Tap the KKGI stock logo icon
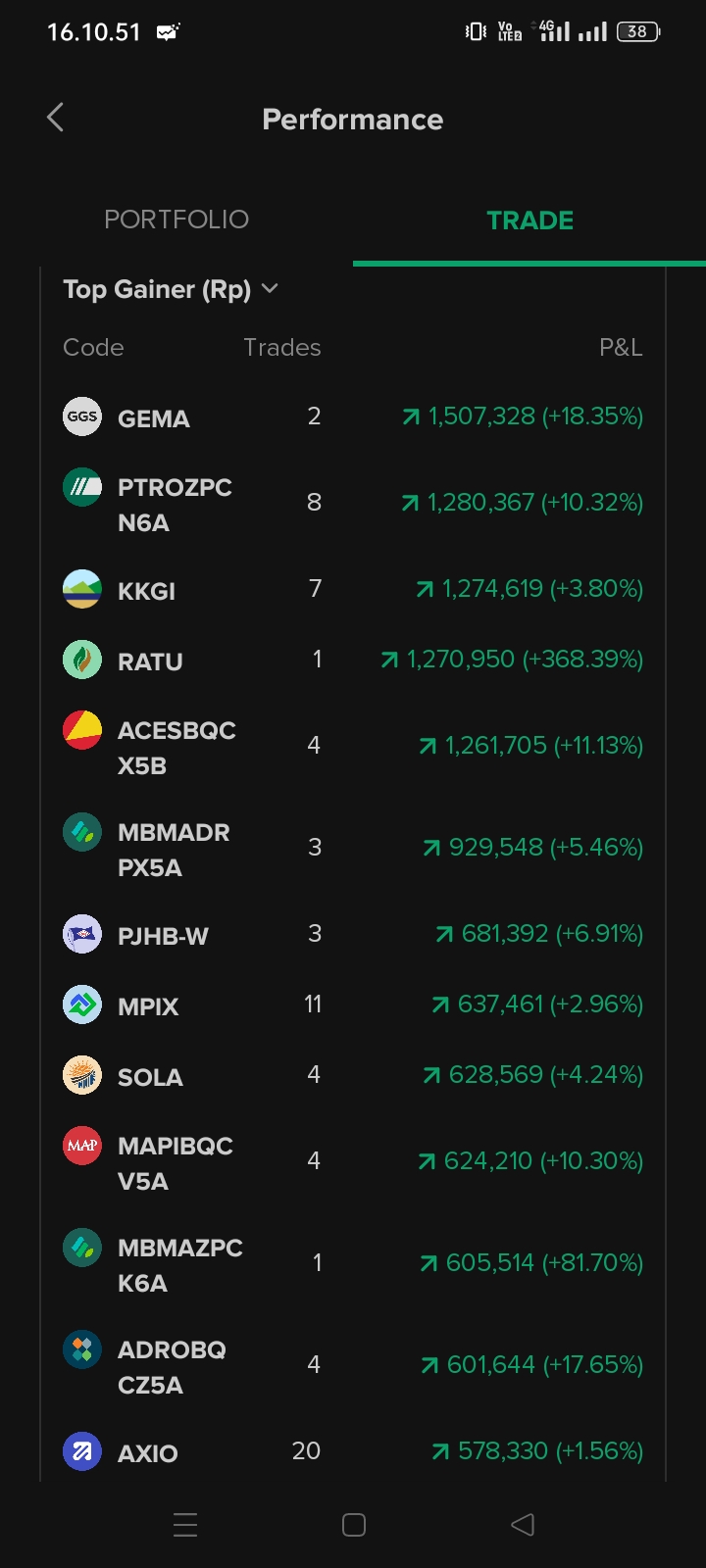This screenshot has width=706, height=1568. tap(82, 589)
